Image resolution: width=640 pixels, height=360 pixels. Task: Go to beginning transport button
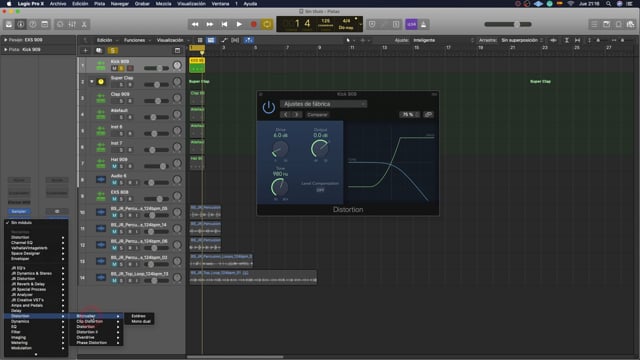(x=224, y=24)
